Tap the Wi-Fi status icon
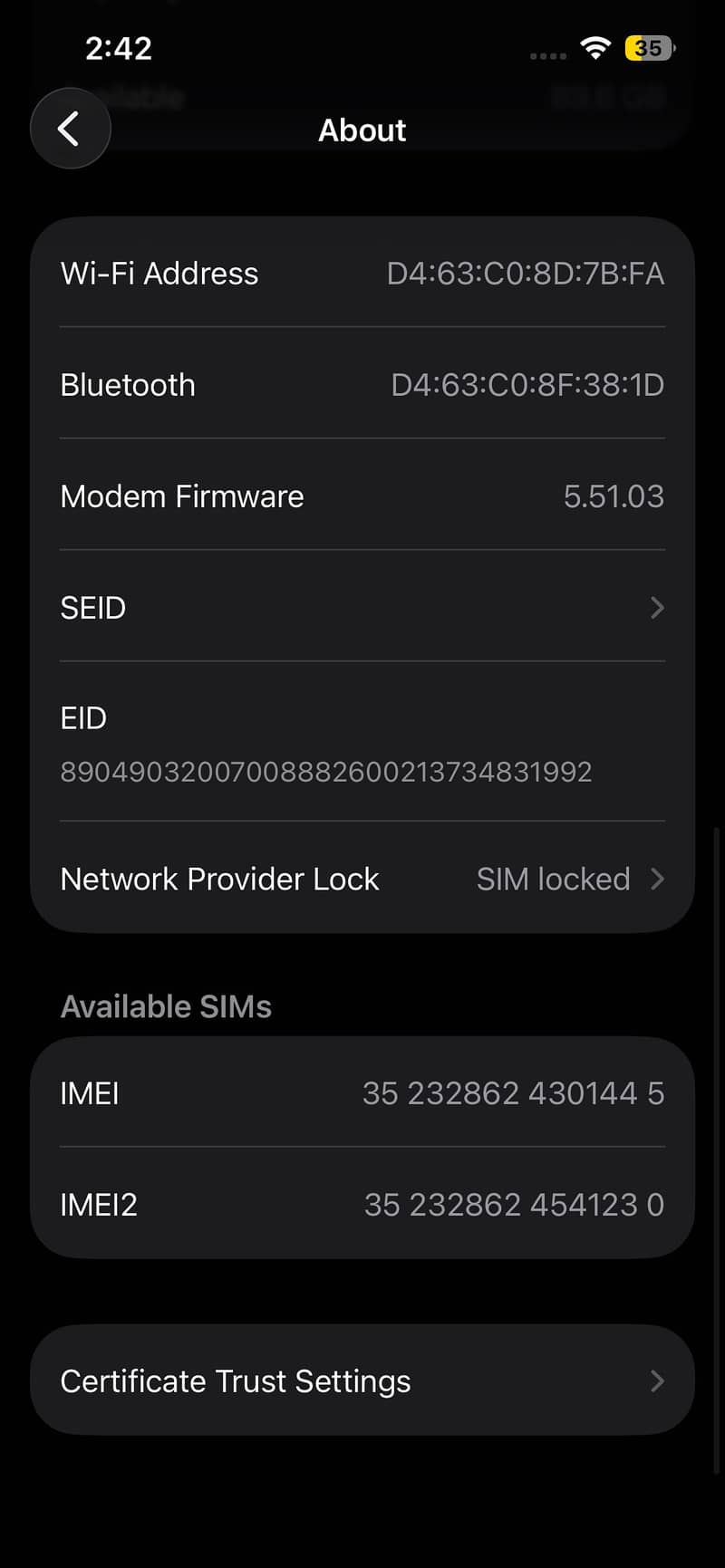Image resolution: width=725 pixels, height=1568 pixels. tap(595, 48)
